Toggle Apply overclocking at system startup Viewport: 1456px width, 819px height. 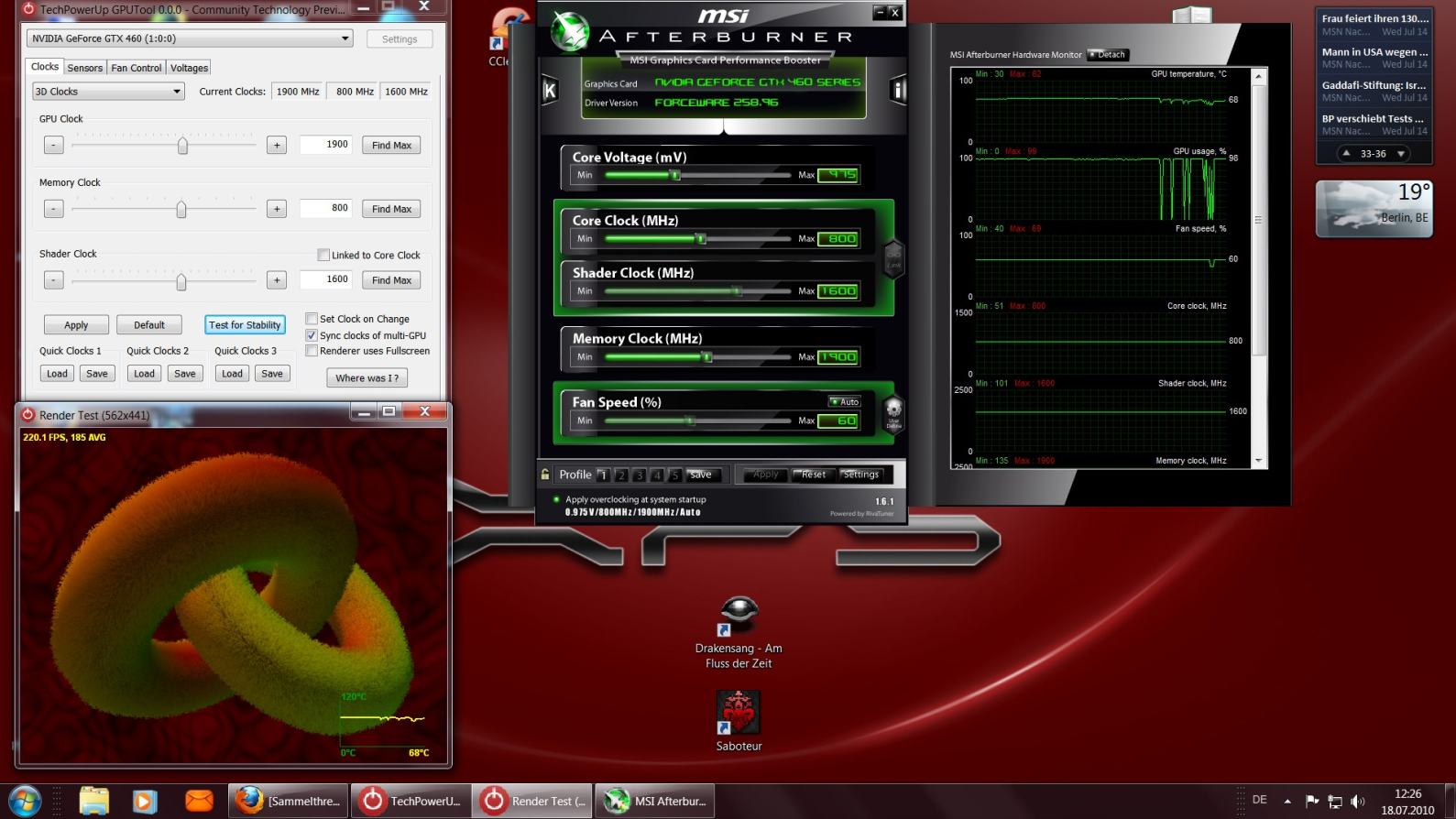[556, 499]
